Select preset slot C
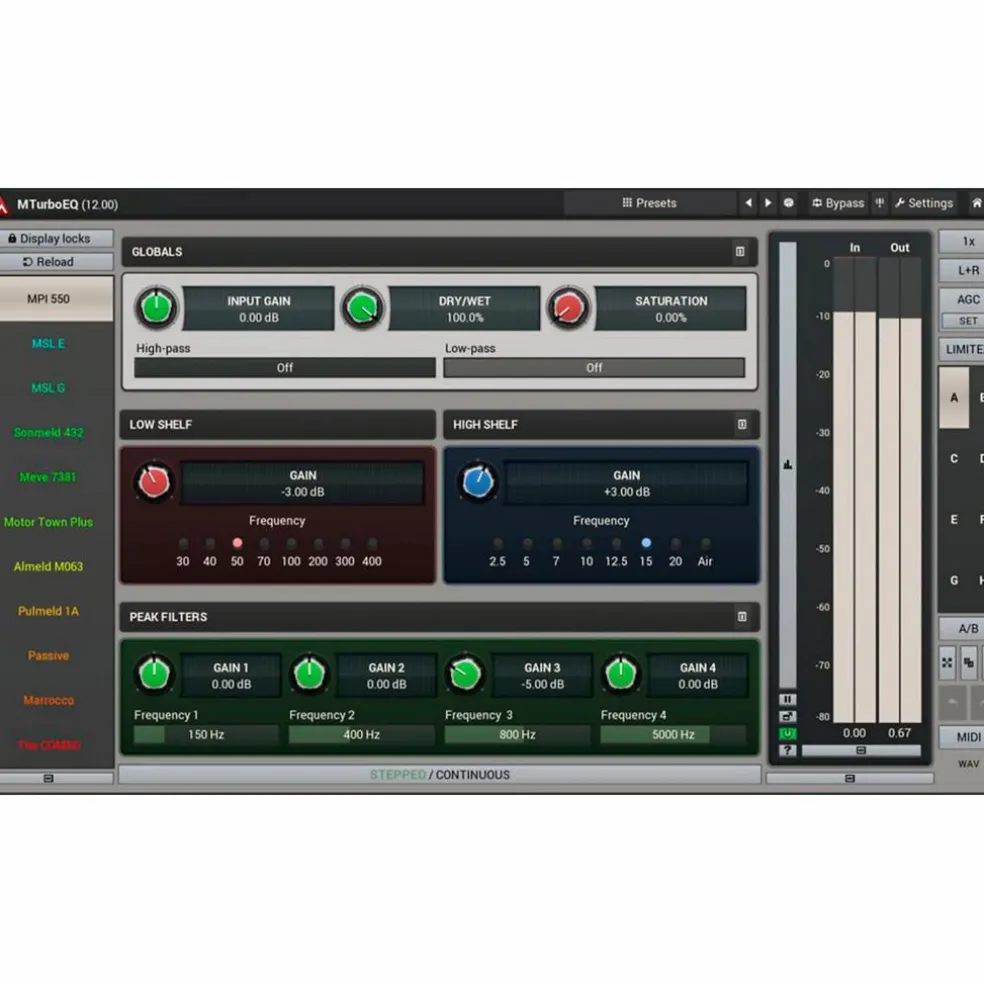 pyautogui.click(x=954, y=459)
